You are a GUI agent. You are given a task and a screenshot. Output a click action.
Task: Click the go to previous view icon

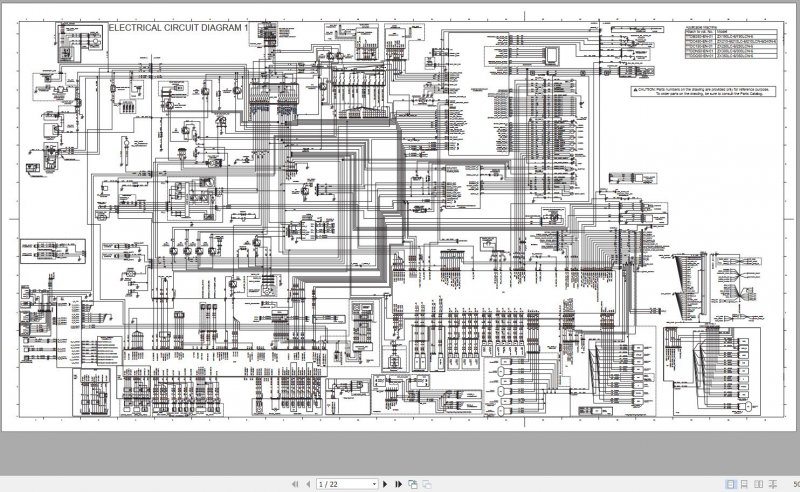tap(413, 484)
